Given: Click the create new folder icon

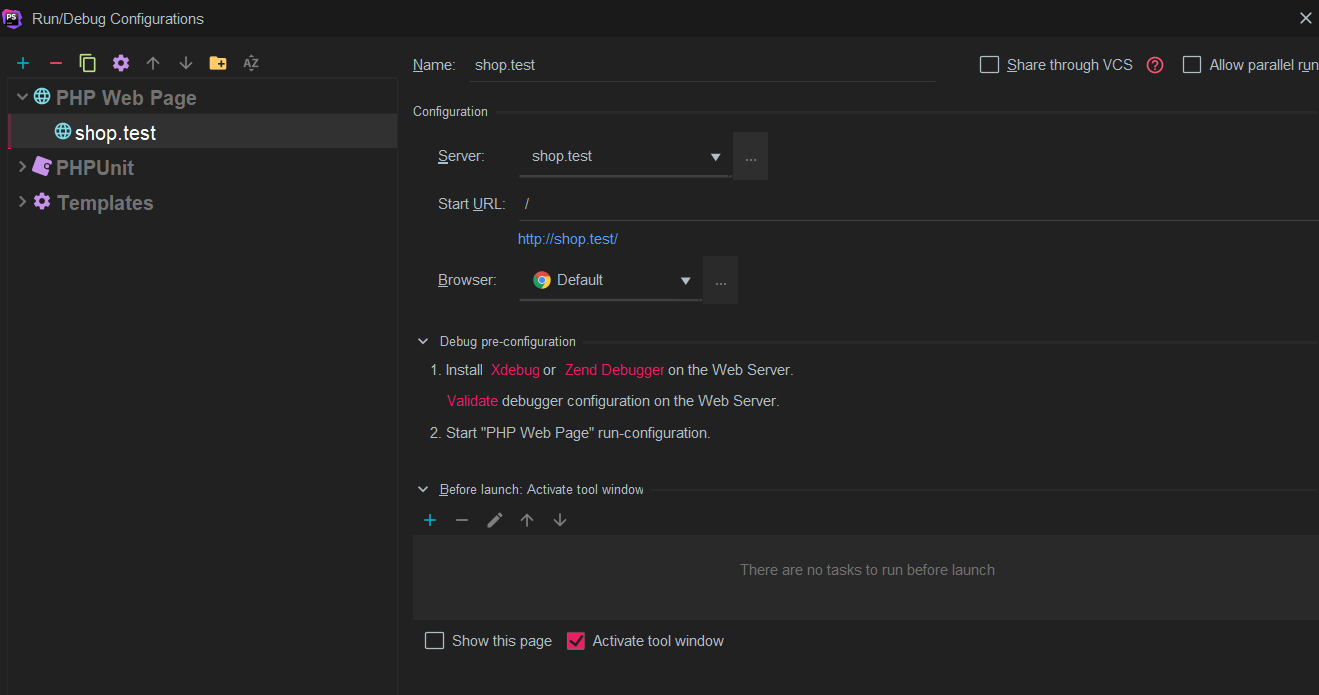Looking at the screenshot, I should click(x=218, y=63).
